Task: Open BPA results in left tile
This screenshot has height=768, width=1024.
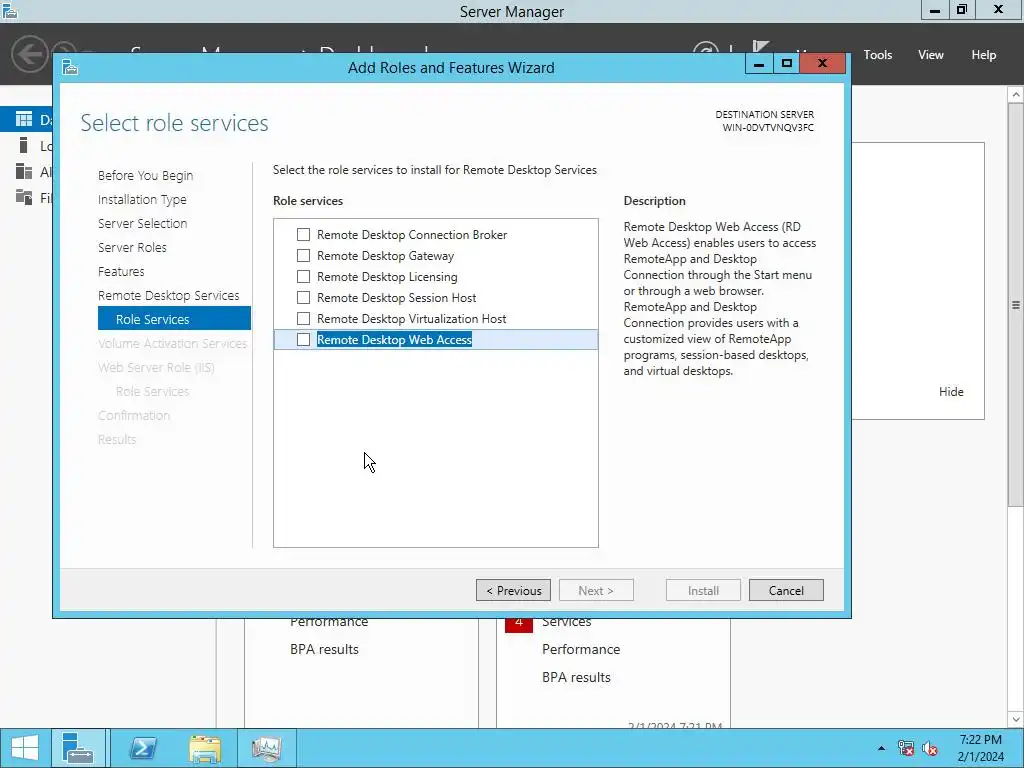Action: pos(325,649)
